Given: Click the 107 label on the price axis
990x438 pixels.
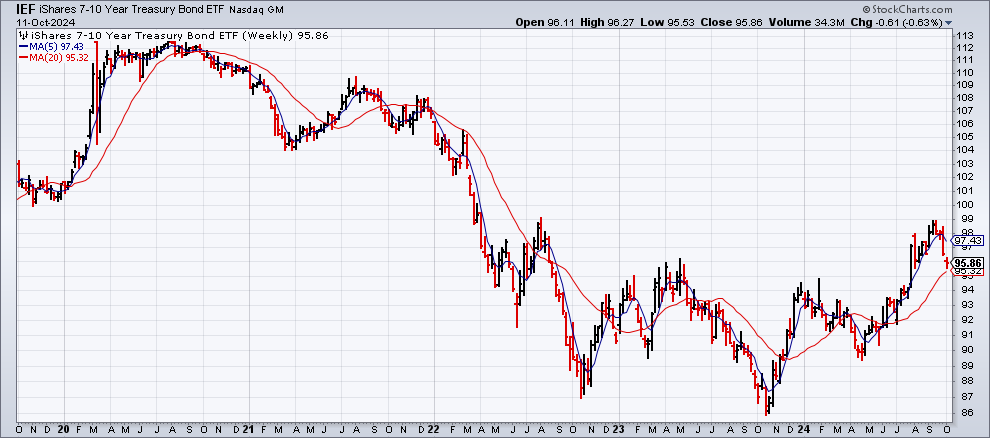Looking at the screenshot, I should click(963, 110).
